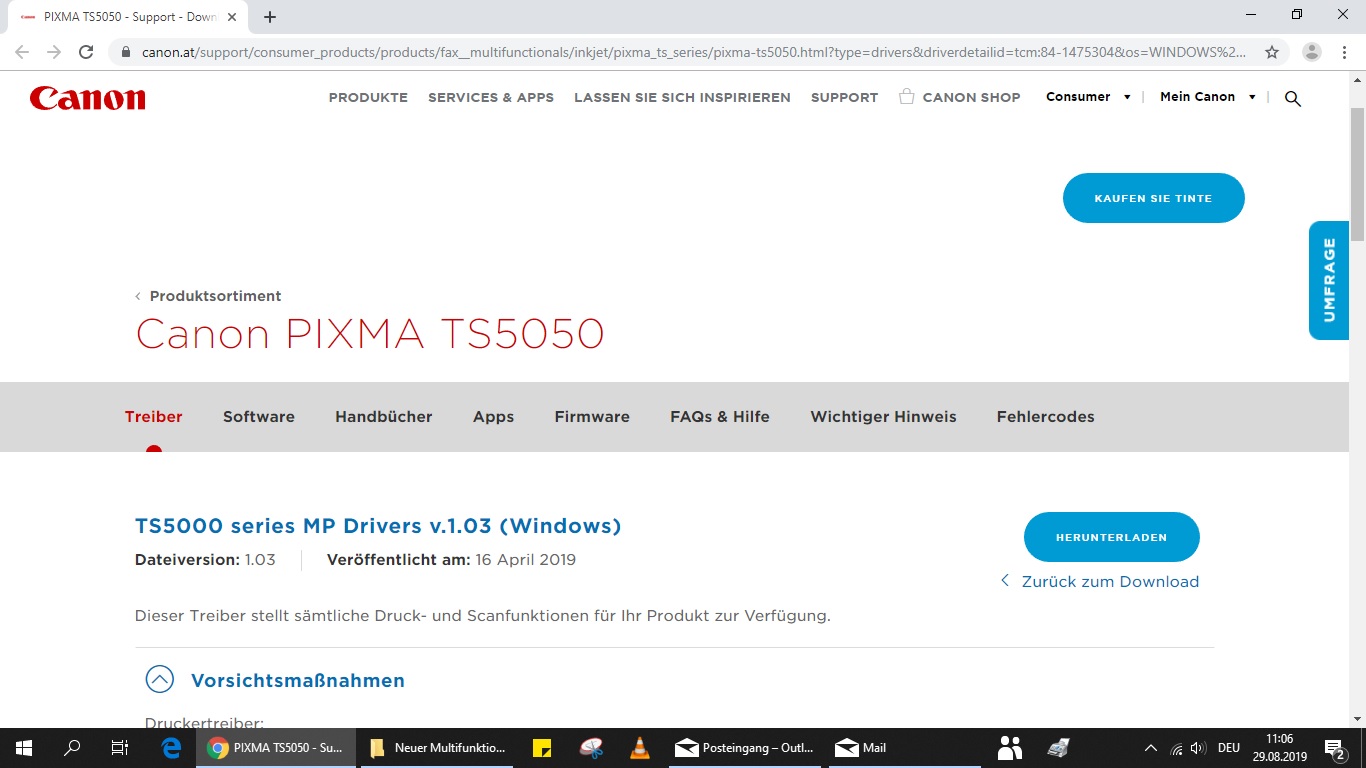
Task: Open the UMFRAGE side tab
Action: (x=1329, y=280)
